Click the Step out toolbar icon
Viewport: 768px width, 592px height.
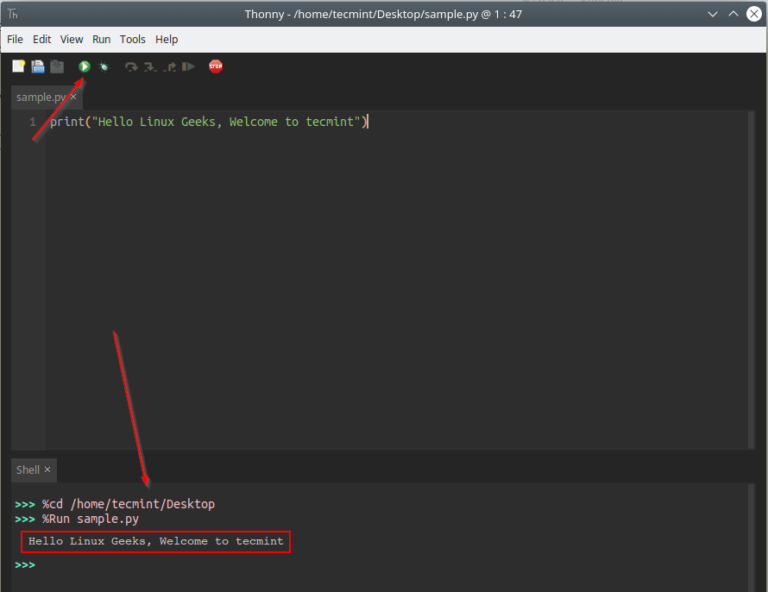(169, 67)
